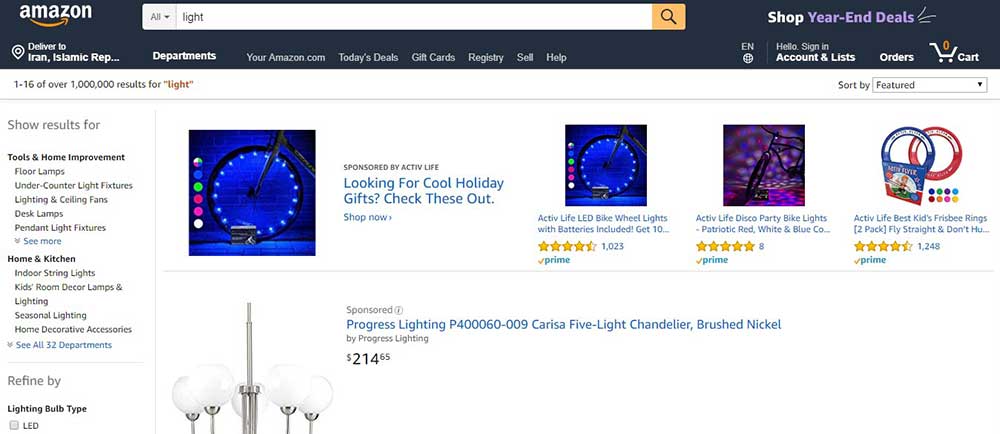This screenshot has width=1000, height=434.
Task: Click the Shop now link
Action: click(x=367, y=217)
